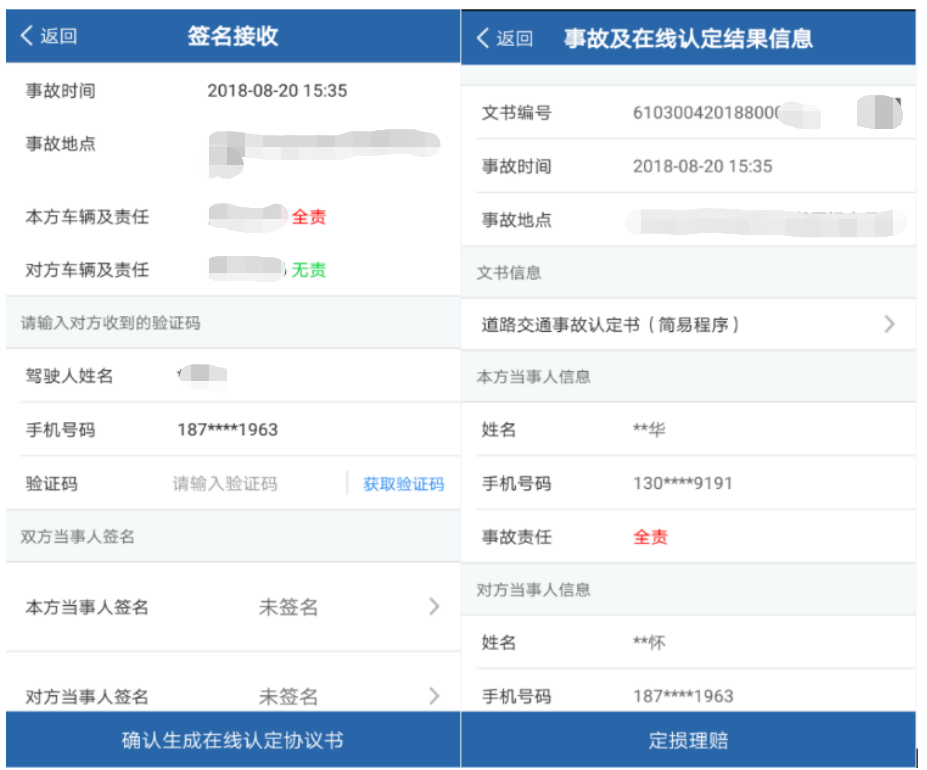Tap the 返回 text on the left screen
Screen dimensions: 927x770
[46, 35]
